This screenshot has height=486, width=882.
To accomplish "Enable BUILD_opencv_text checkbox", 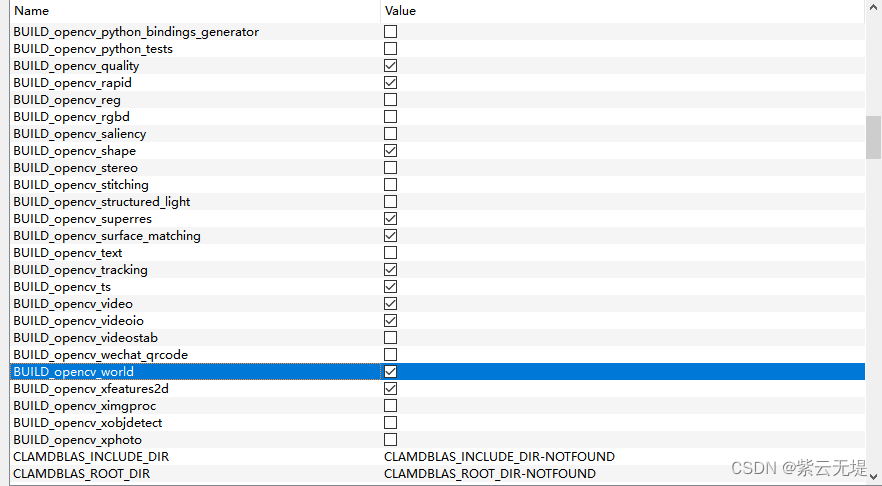I will 390,253.
